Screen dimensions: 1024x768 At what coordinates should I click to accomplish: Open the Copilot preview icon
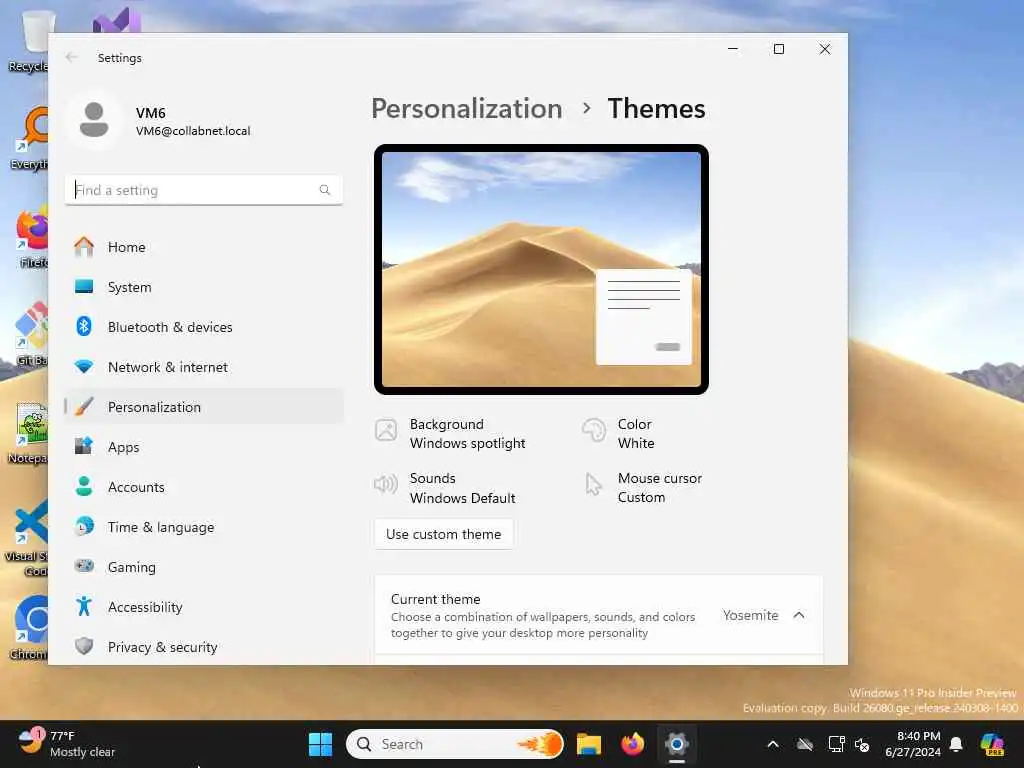click(992, 744)
